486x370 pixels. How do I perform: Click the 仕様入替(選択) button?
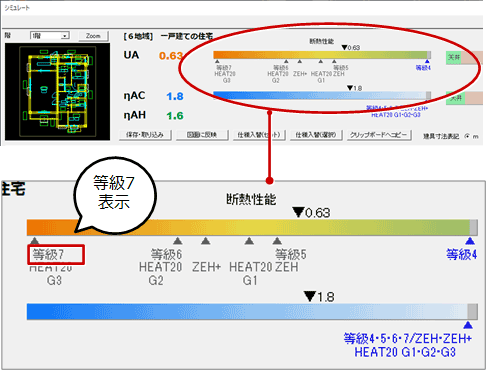coord(316,135)
